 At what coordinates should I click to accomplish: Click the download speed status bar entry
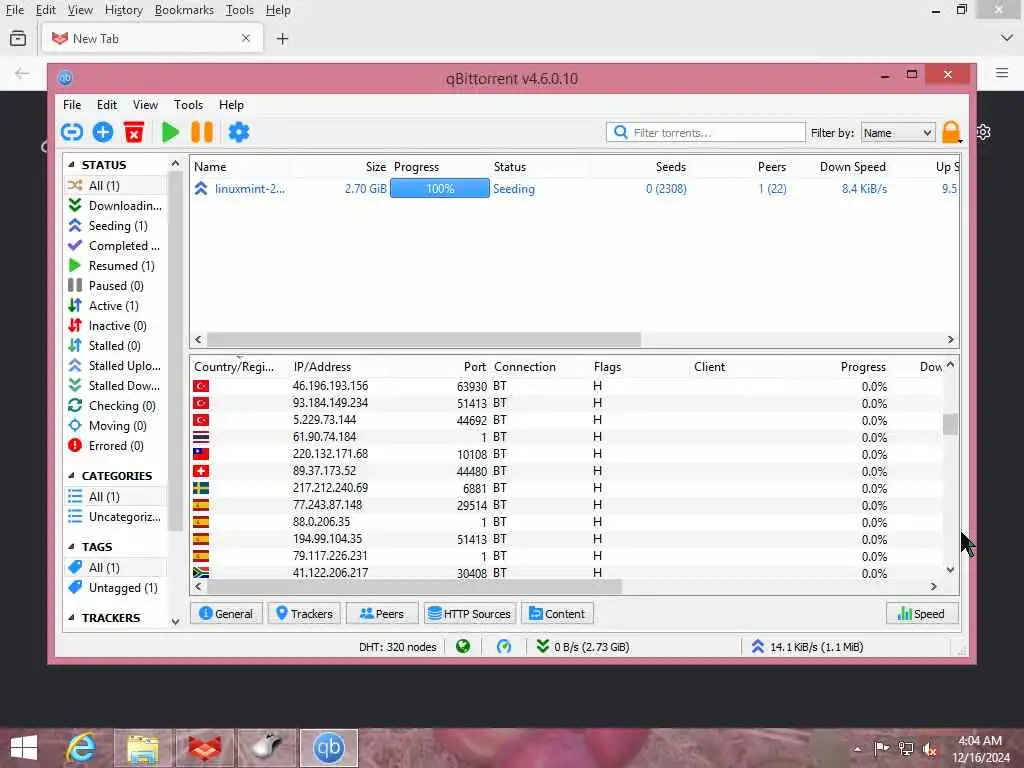tap(583, 647)
